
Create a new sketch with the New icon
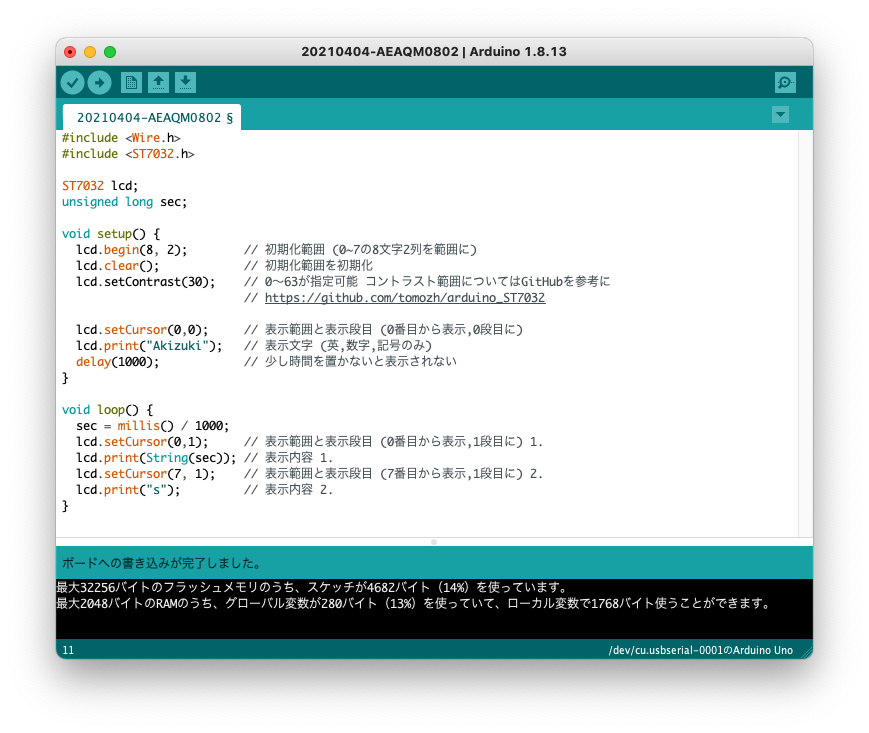tap(131, 82)
